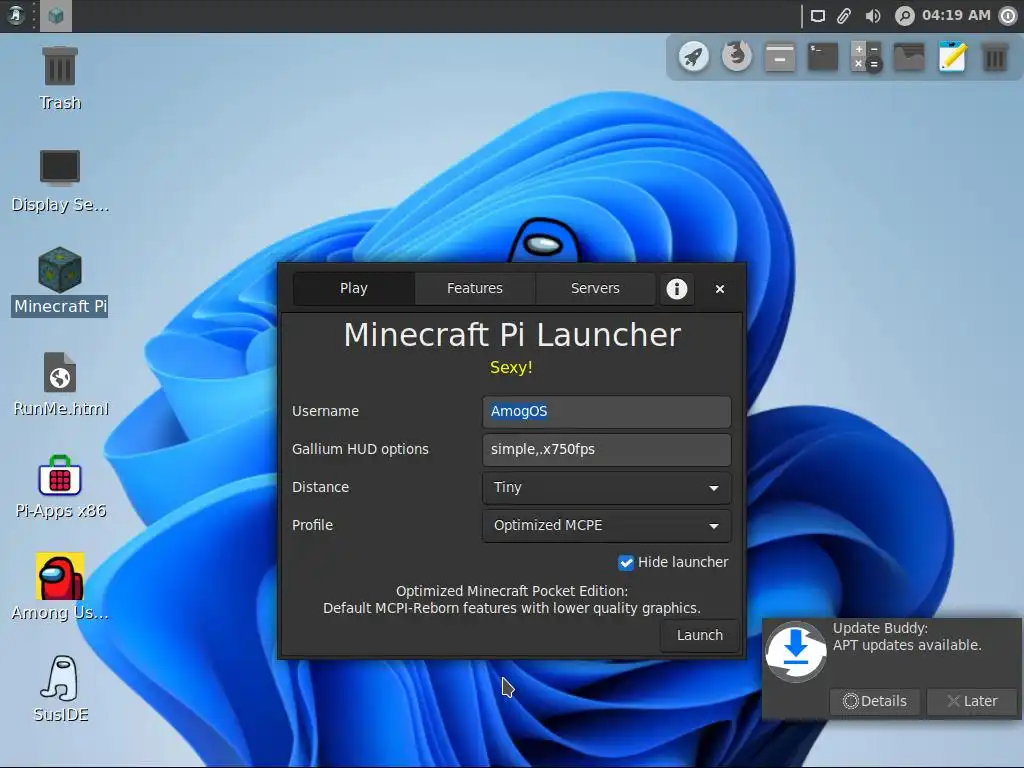This screenshot has height=768, width=1024.
Task: Click the APT updates available message
Action: tap(907, 645)
